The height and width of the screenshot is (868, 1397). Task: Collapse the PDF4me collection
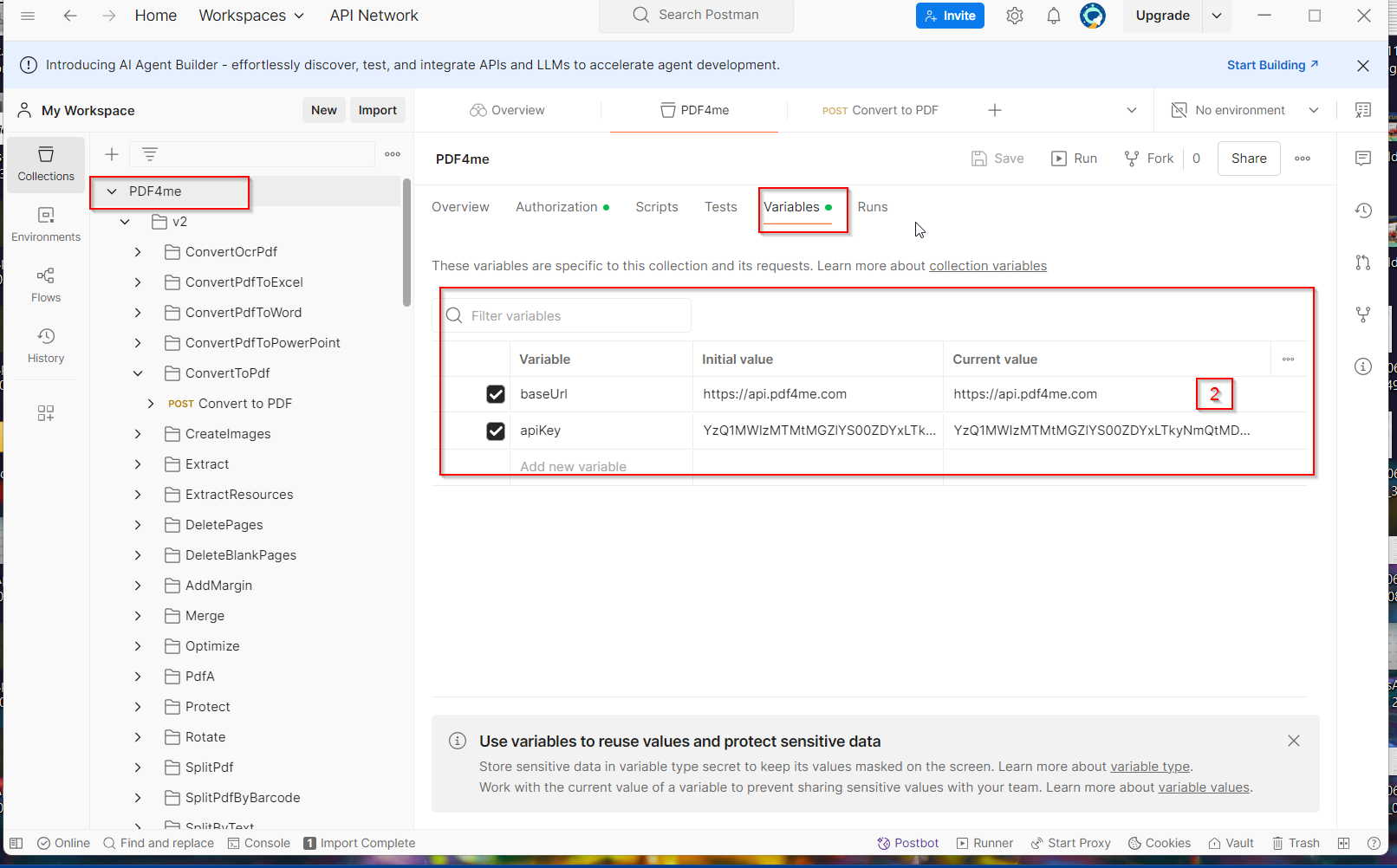[112, 191]
